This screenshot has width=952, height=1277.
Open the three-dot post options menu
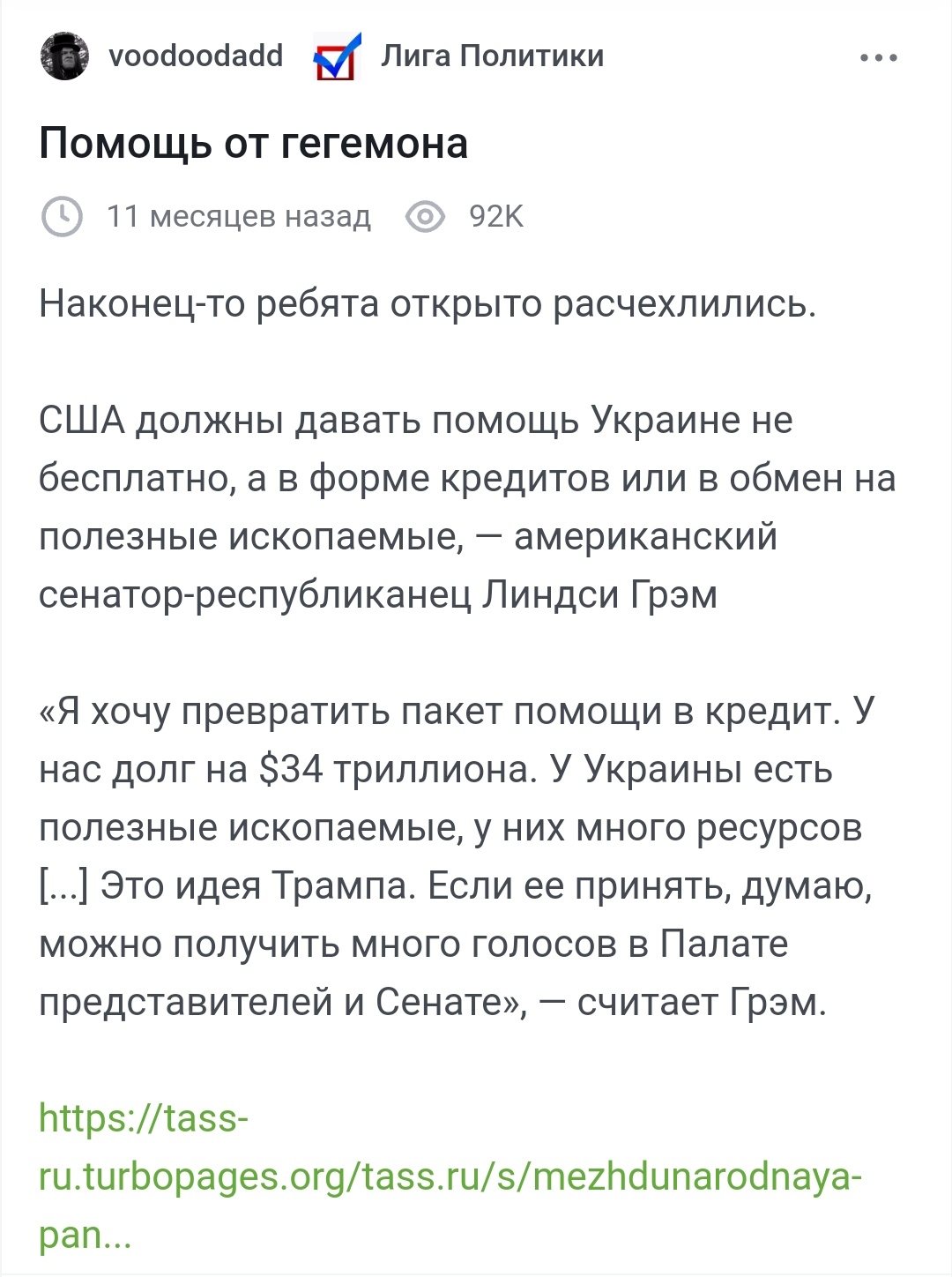click(878, 58)
